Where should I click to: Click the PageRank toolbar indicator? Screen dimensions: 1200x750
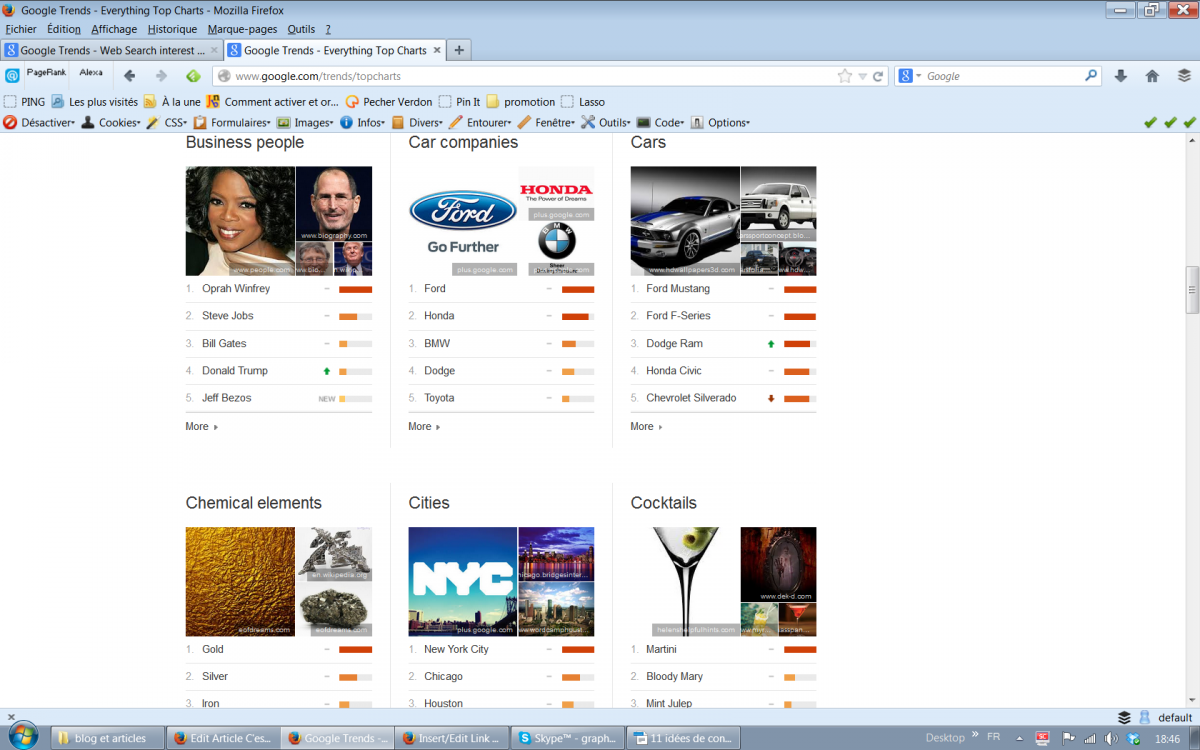coord(46,72)
